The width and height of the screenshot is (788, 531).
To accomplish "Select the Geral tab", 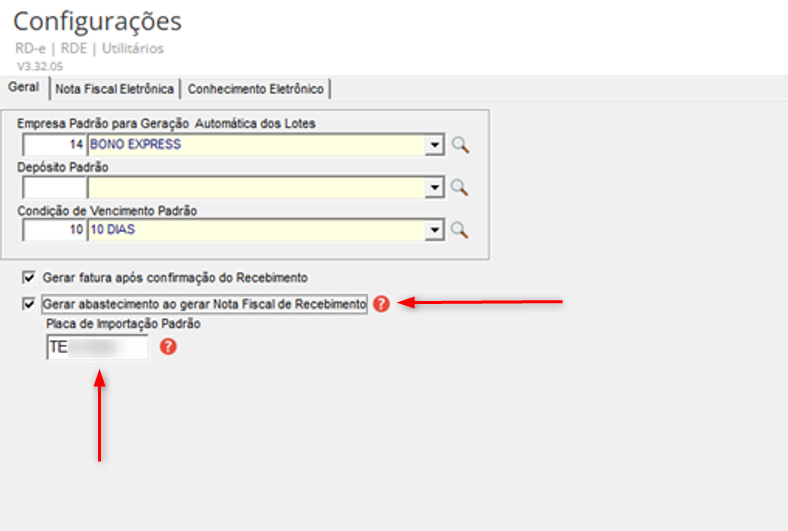I will (23, 88).
